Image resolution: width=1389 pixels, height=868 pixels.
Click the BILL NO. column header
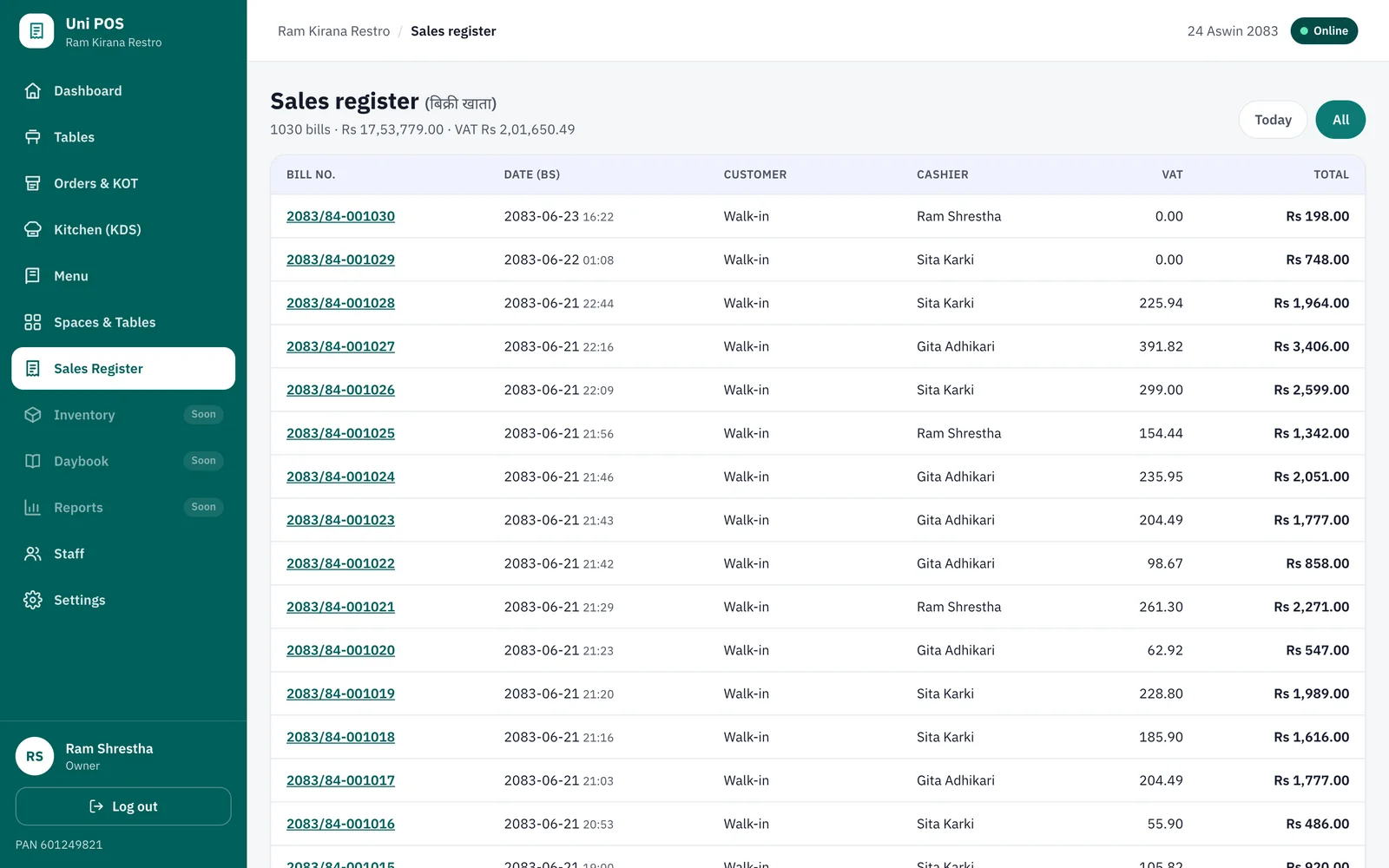coord(311,174)
